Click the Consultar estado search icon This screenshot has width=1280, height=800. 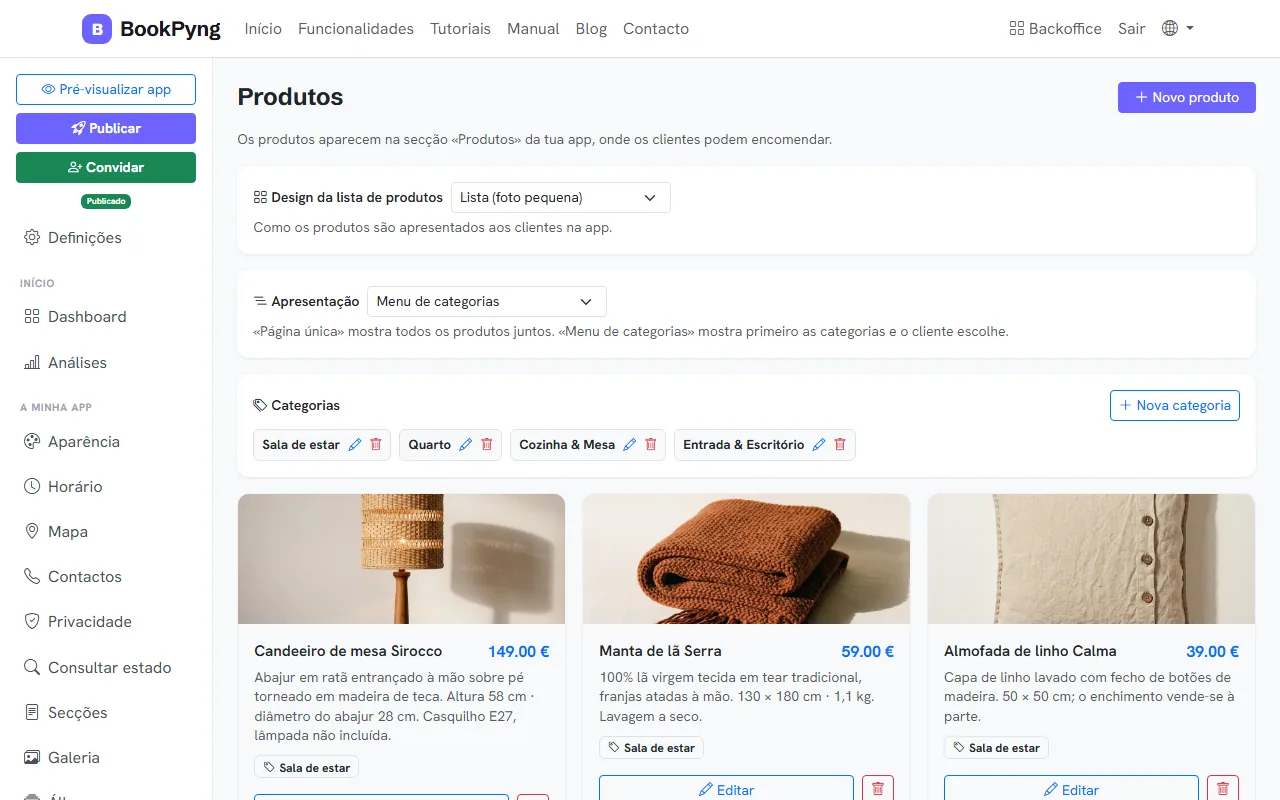coord(31,667)
